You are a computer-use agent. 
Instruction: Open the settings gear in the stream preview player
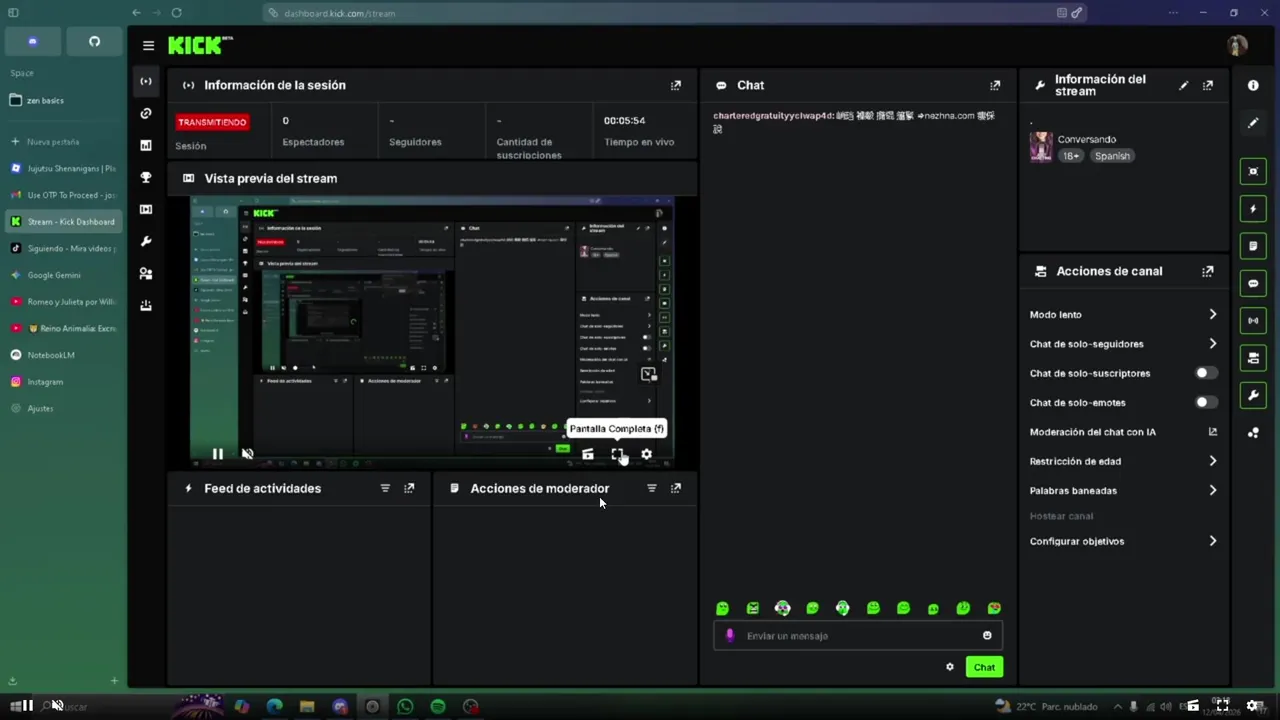[646, 454]
